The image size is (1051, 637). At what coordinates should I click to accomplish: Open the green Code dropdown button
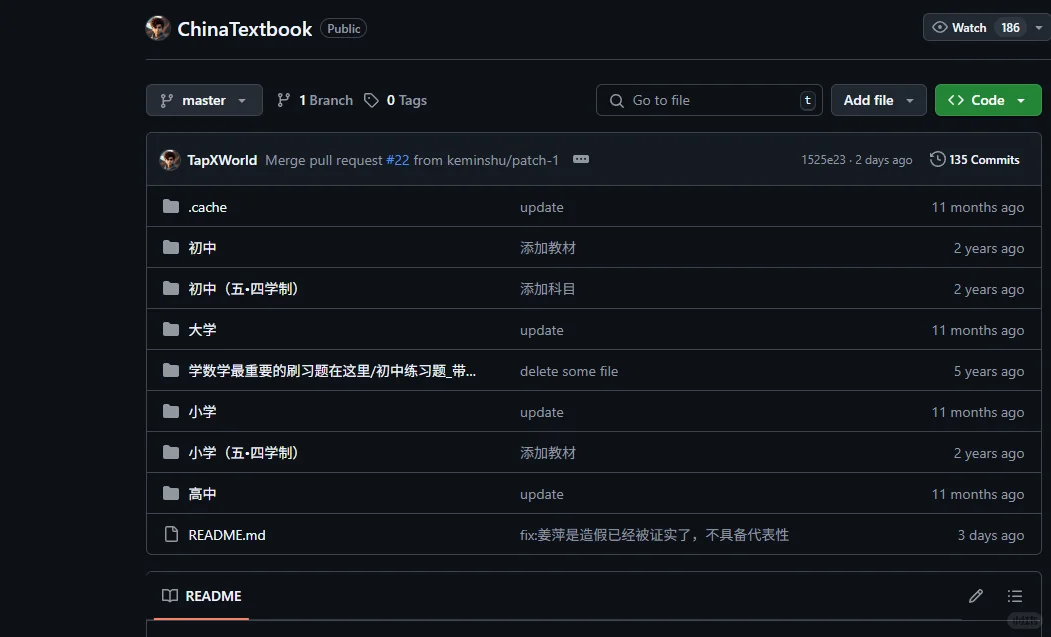pyautogui.click(x=988, y=100)
